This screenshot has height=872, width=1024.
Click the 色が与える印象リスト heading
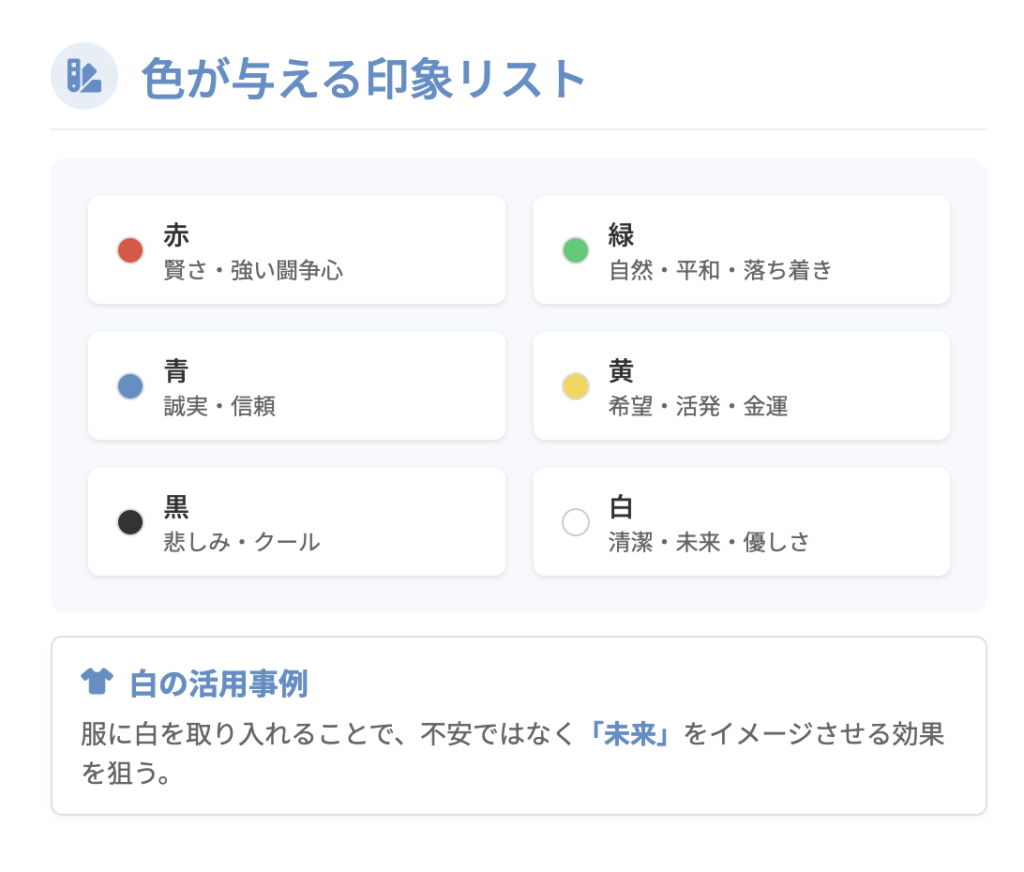tap(363, 78)
